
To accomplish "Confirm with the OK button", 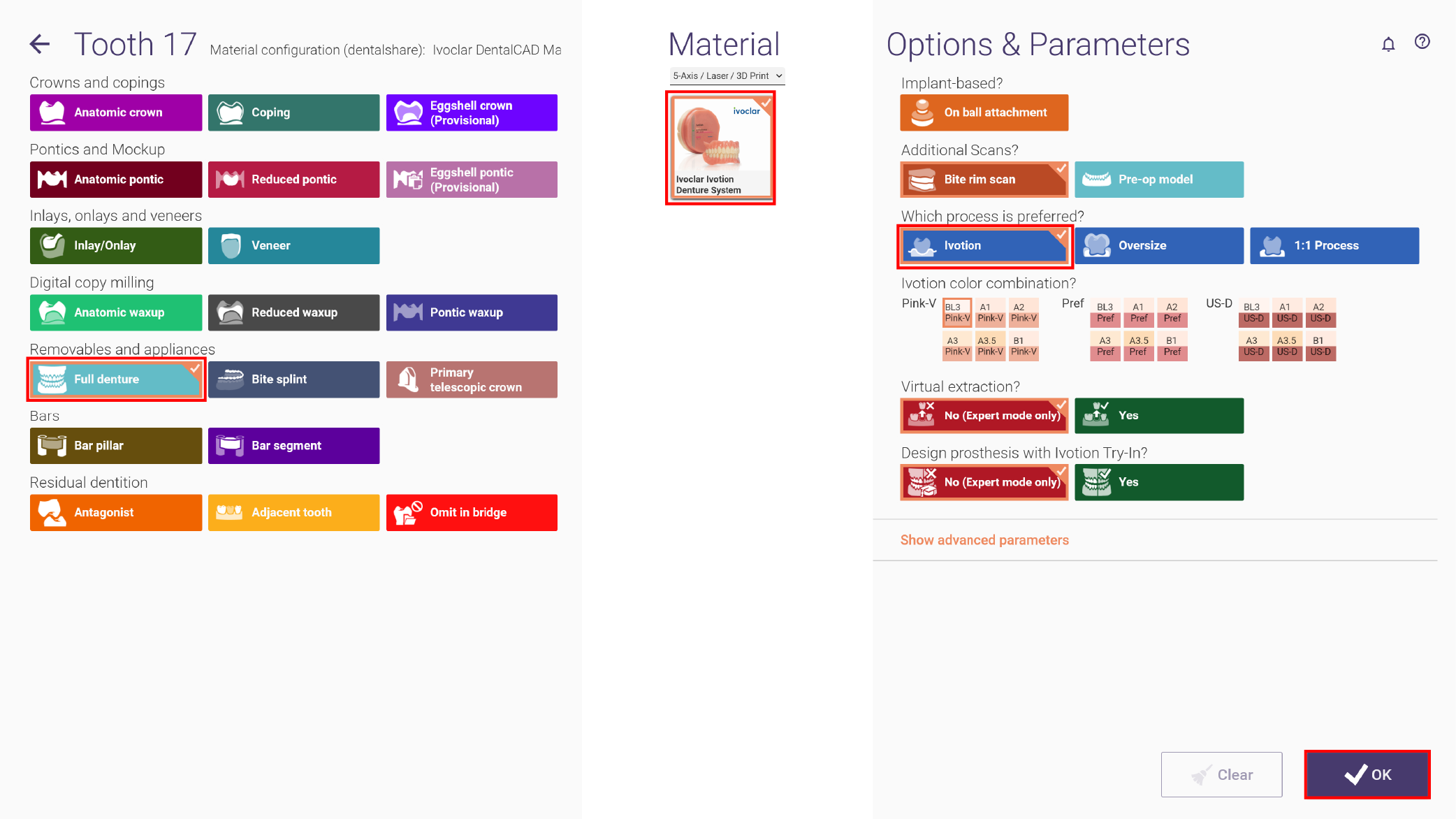I will pyautogui.click(x=1367, y=774).
